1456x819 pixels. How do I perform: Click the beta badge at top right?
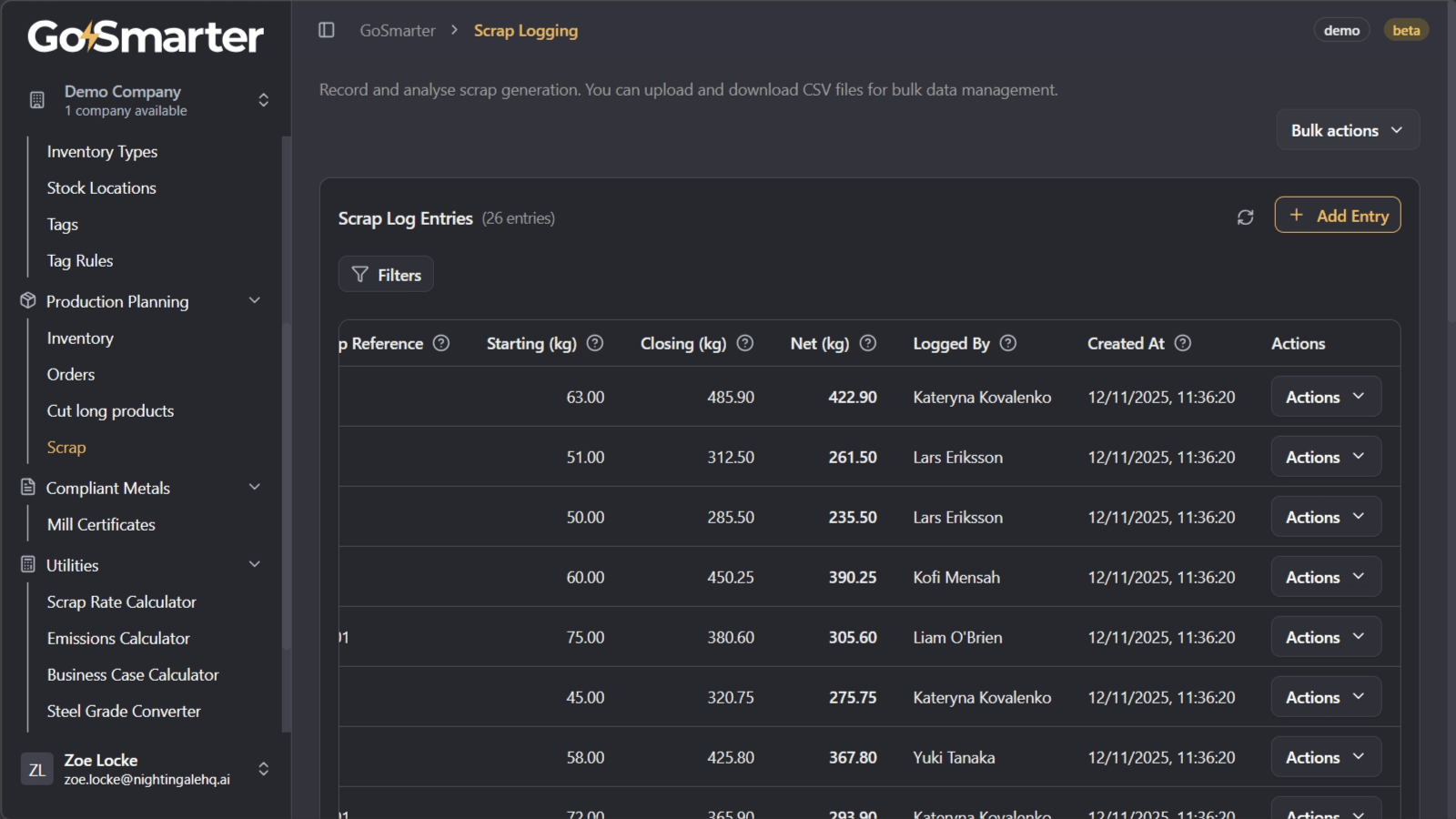tap(1406, 30)
